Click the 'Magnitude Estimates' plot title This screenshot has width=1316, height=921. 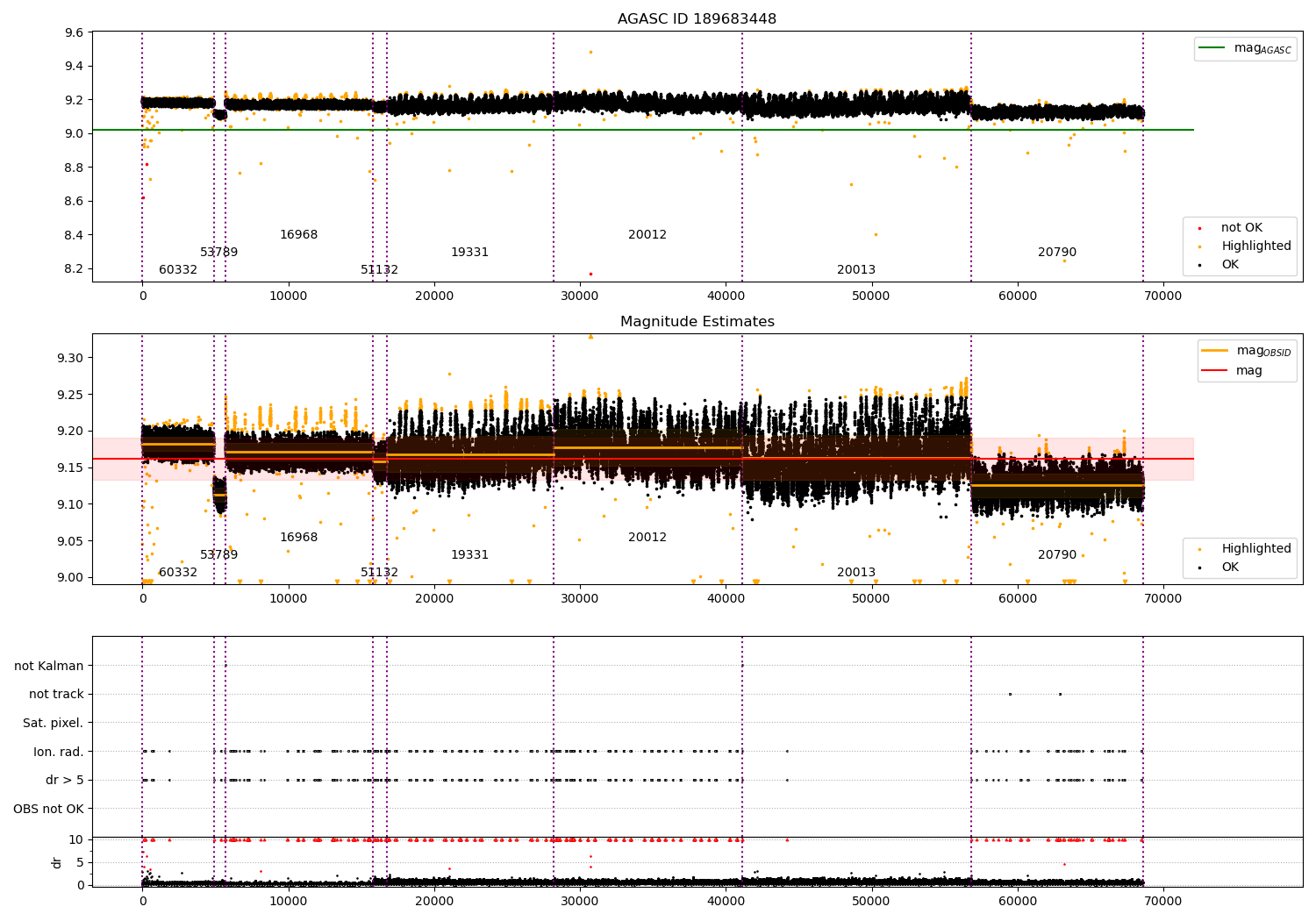coord(697,322)
